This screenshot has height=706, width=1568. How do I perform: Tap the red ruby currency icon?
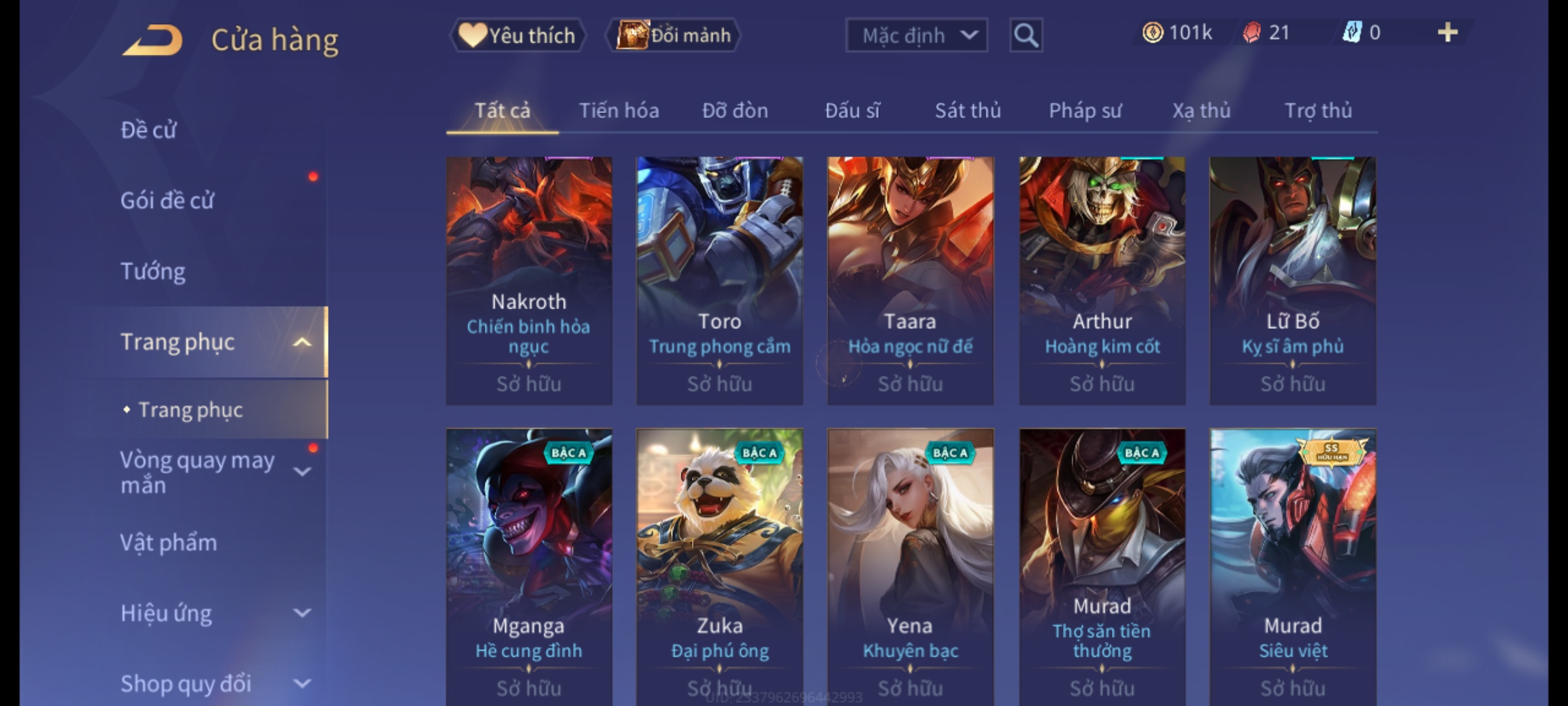pos(1251,33)
